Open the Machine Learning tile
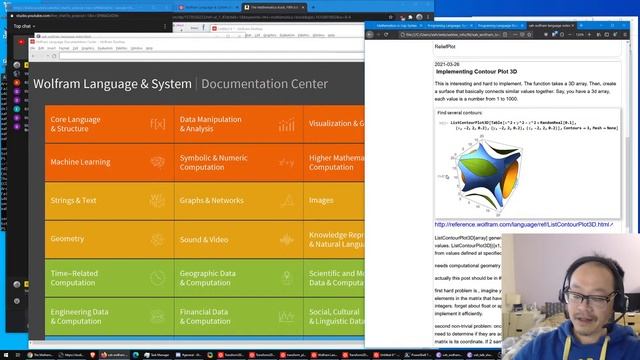 pos(109,162)
